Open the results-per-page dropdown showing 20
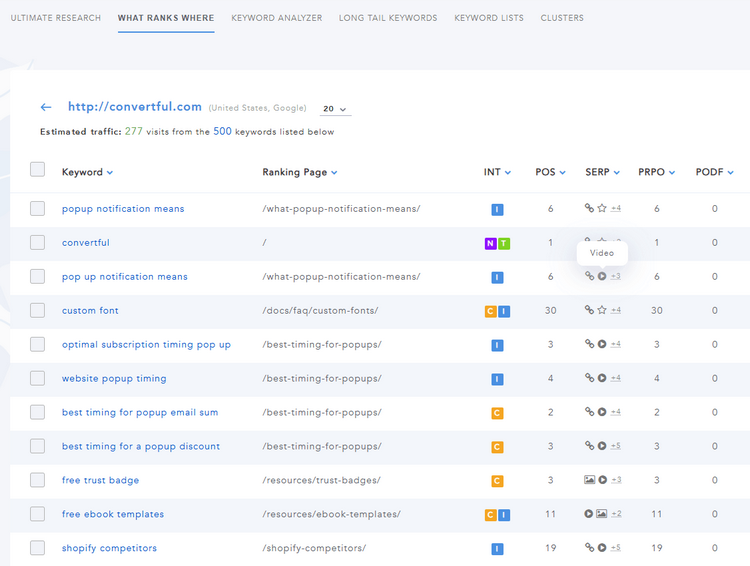Image resolution: width=750 pixels, height=566 pixels. (335, 109)
